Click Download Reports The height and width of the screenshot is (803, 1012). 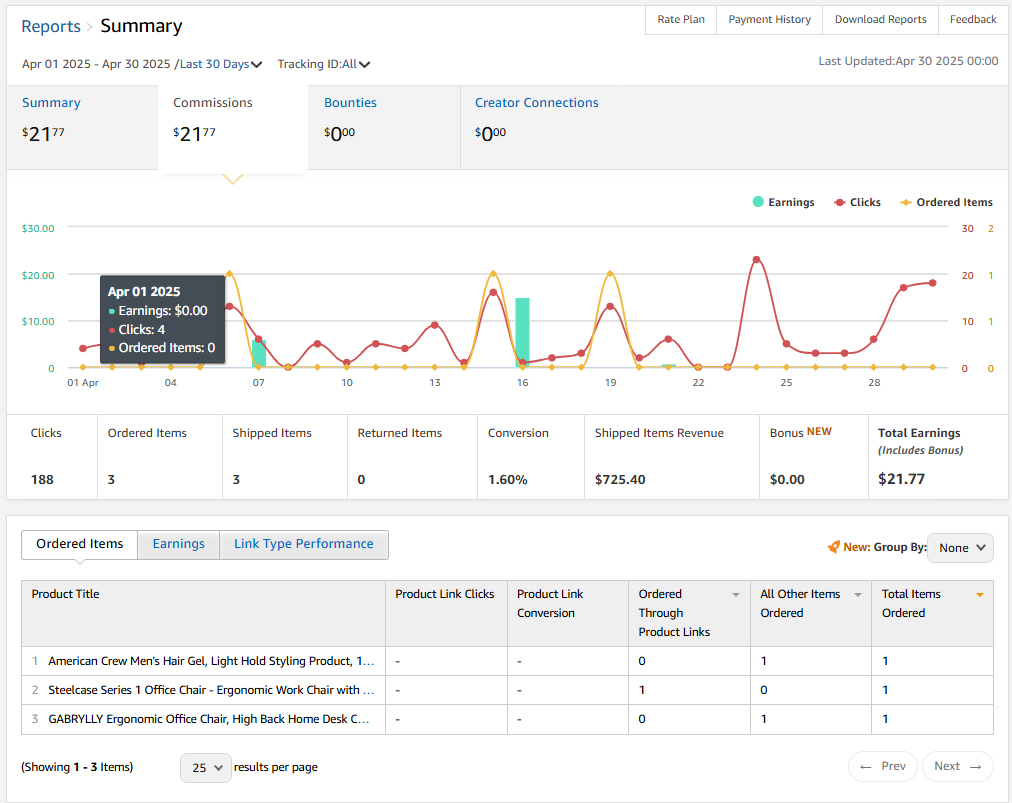880,19
